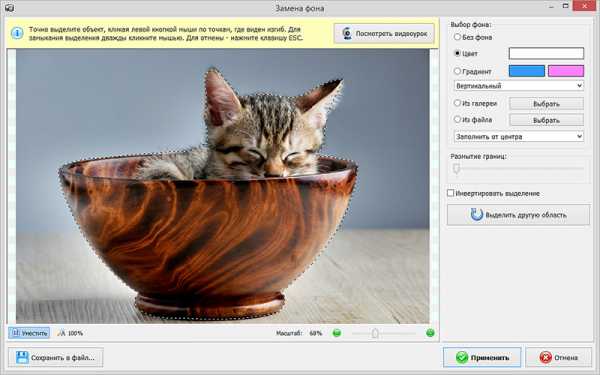Select the Без фона radio option
Screen dimensions: 600x375
[x=457, y=37]
